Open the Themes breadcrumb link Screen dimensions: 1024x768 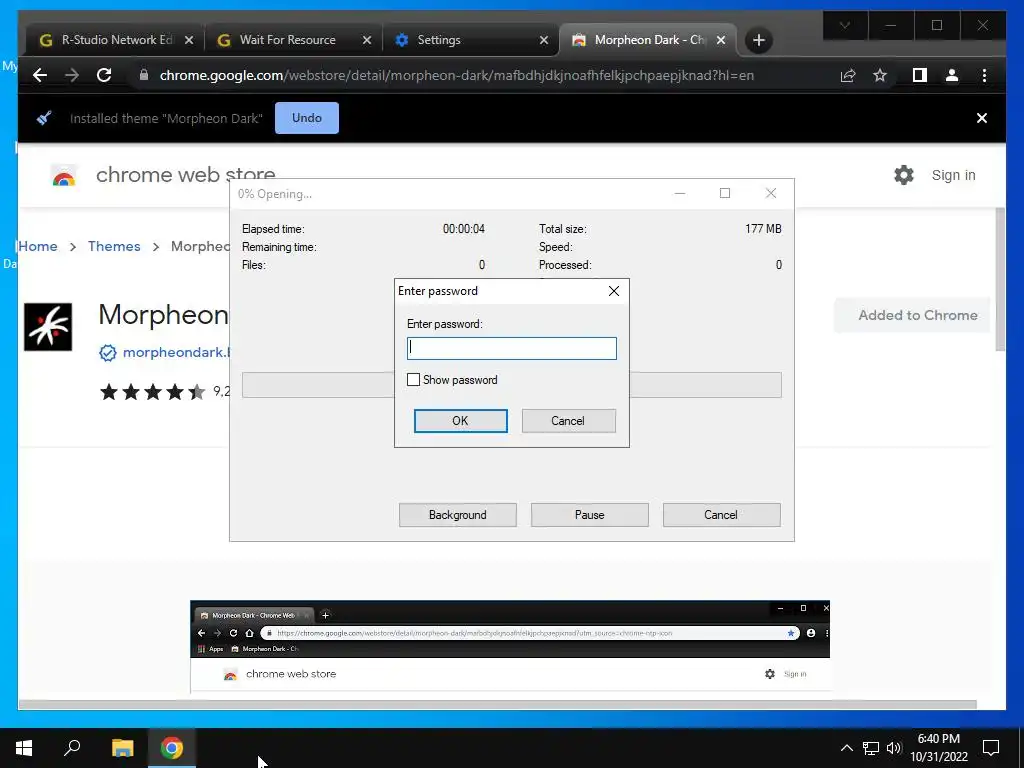(114, 246)
